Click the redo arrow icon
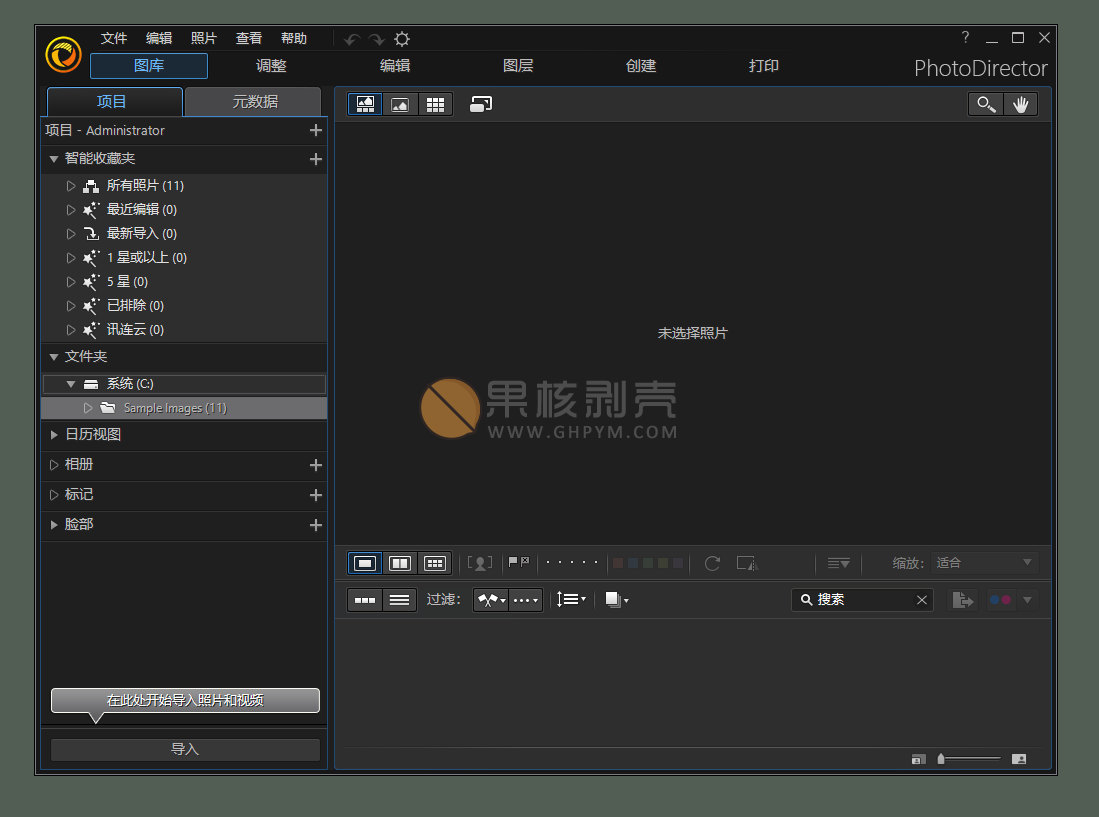 coord(377,39)
